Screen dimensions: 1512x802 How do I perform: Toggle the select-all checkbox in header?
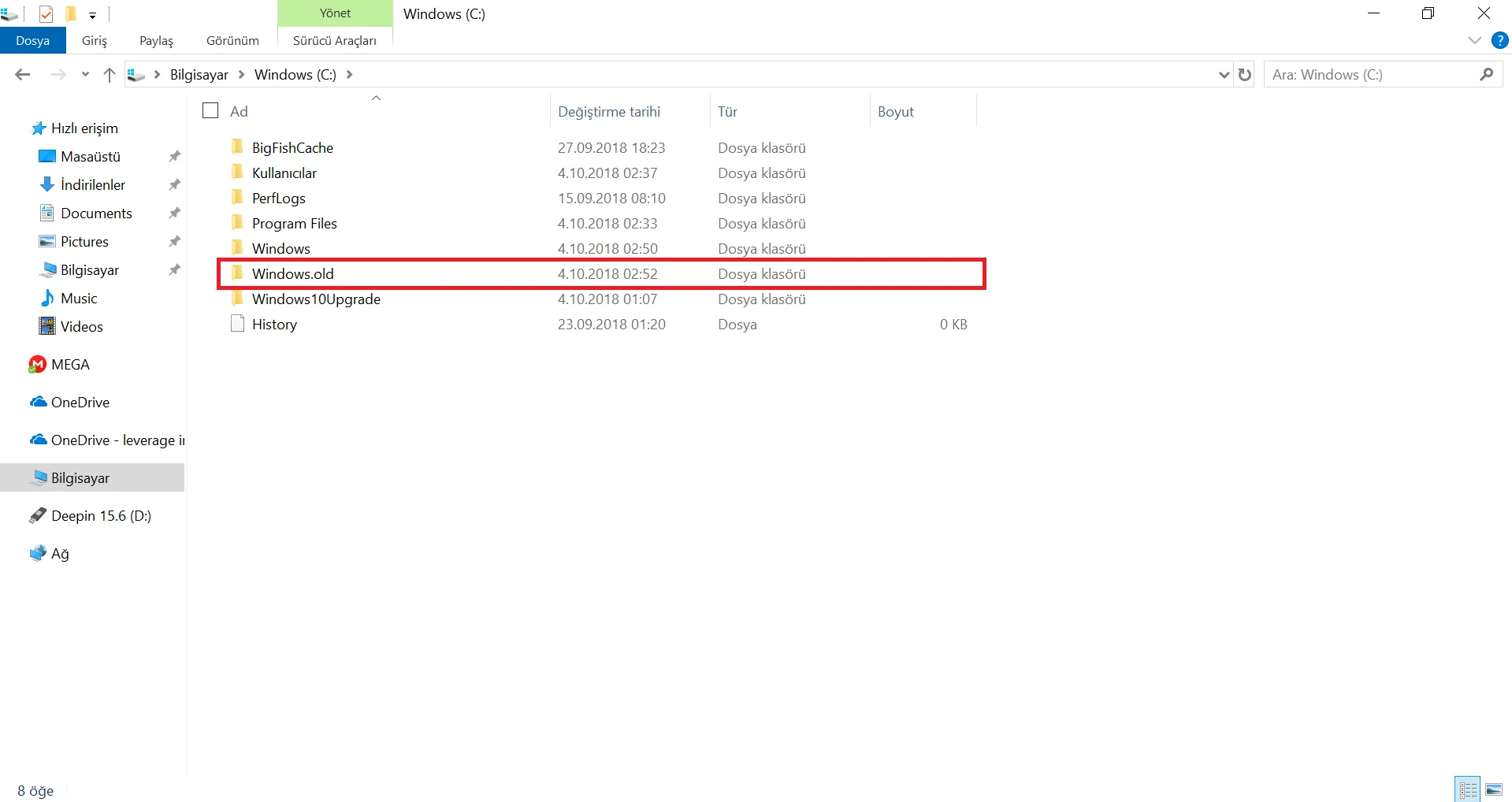210,111
